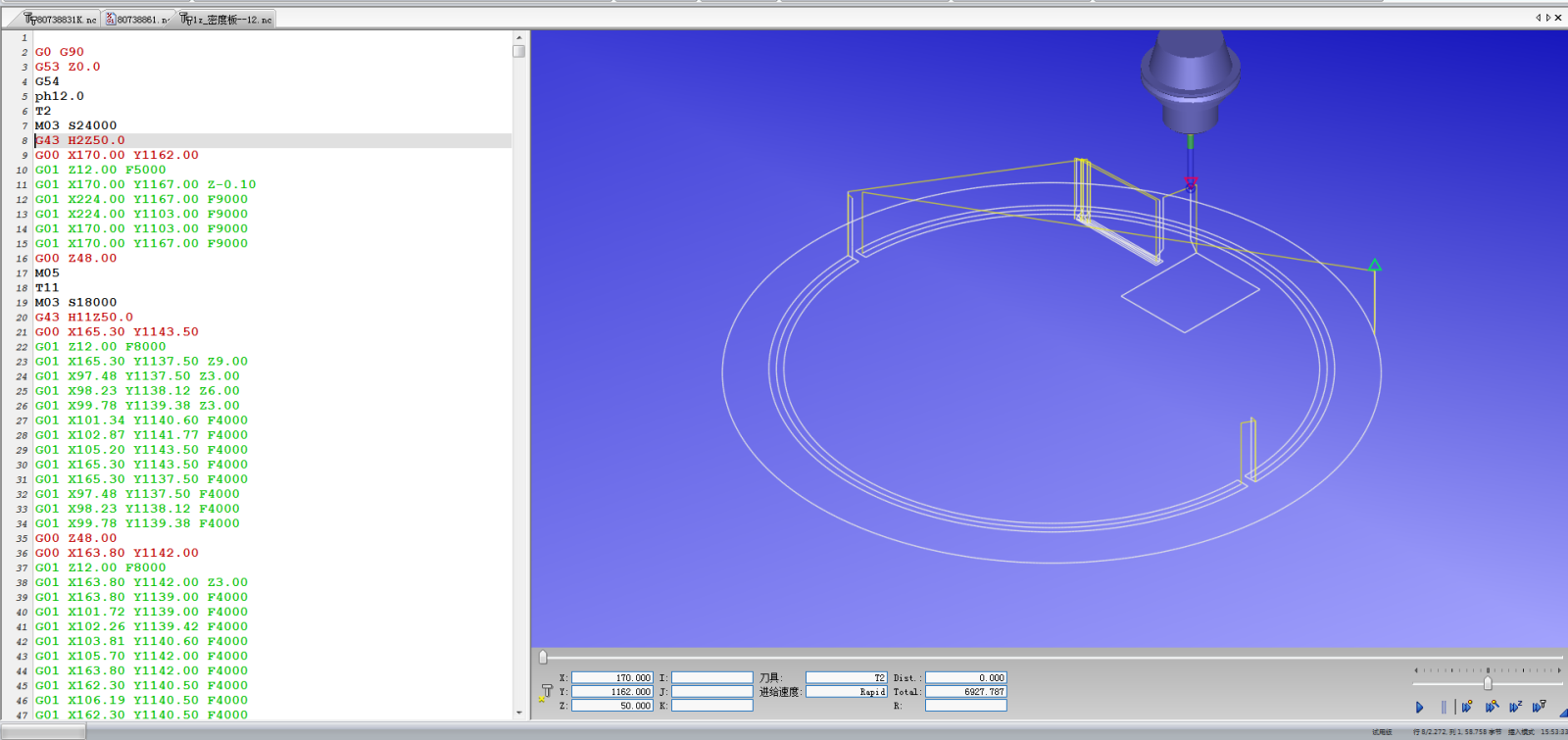
Task: Pause the toolpath simulation
Action: point(1443,707)
